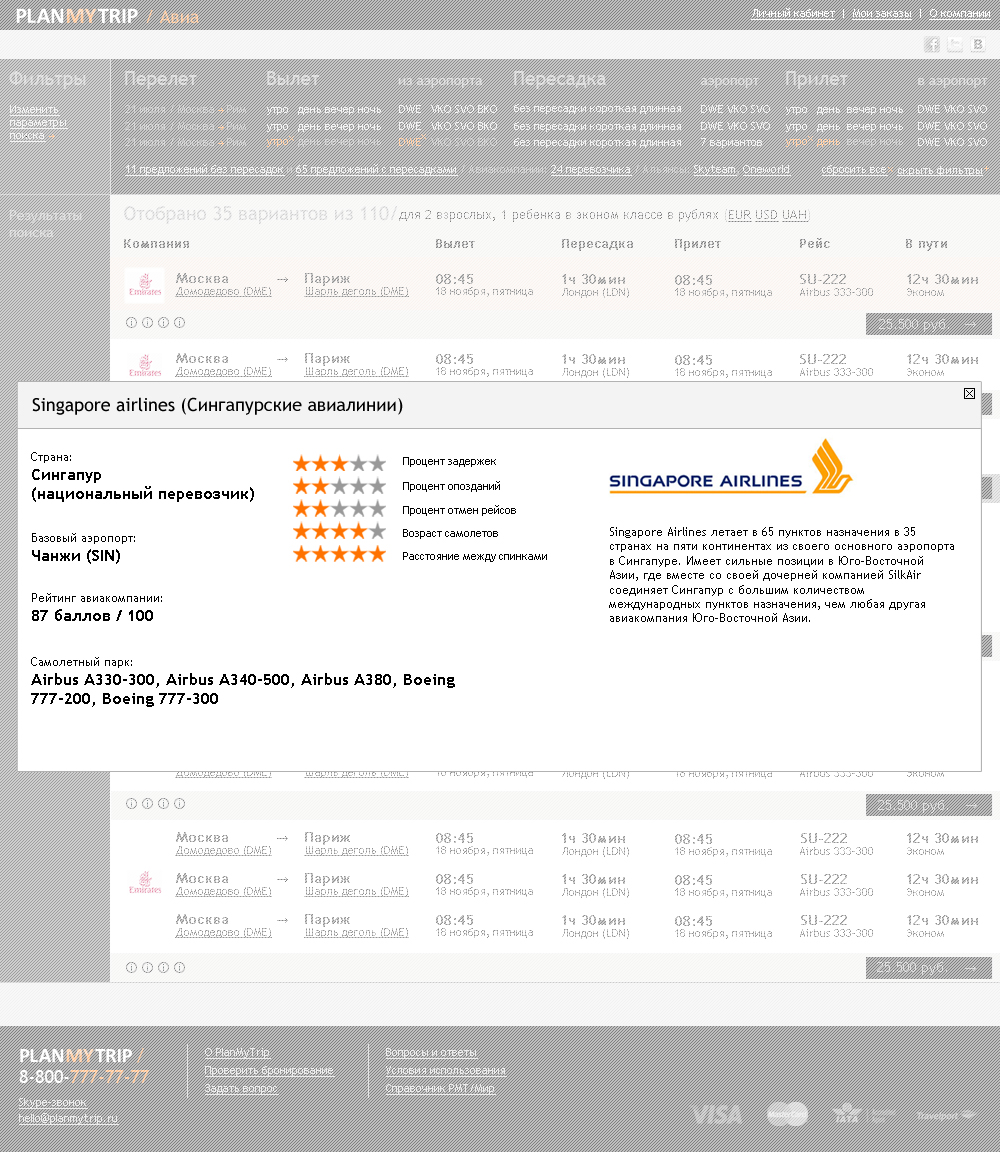Remove the orange день arrival time filter
Image resolution: width=1000 pixels, height=1152 pixels.
click(828, 141)
